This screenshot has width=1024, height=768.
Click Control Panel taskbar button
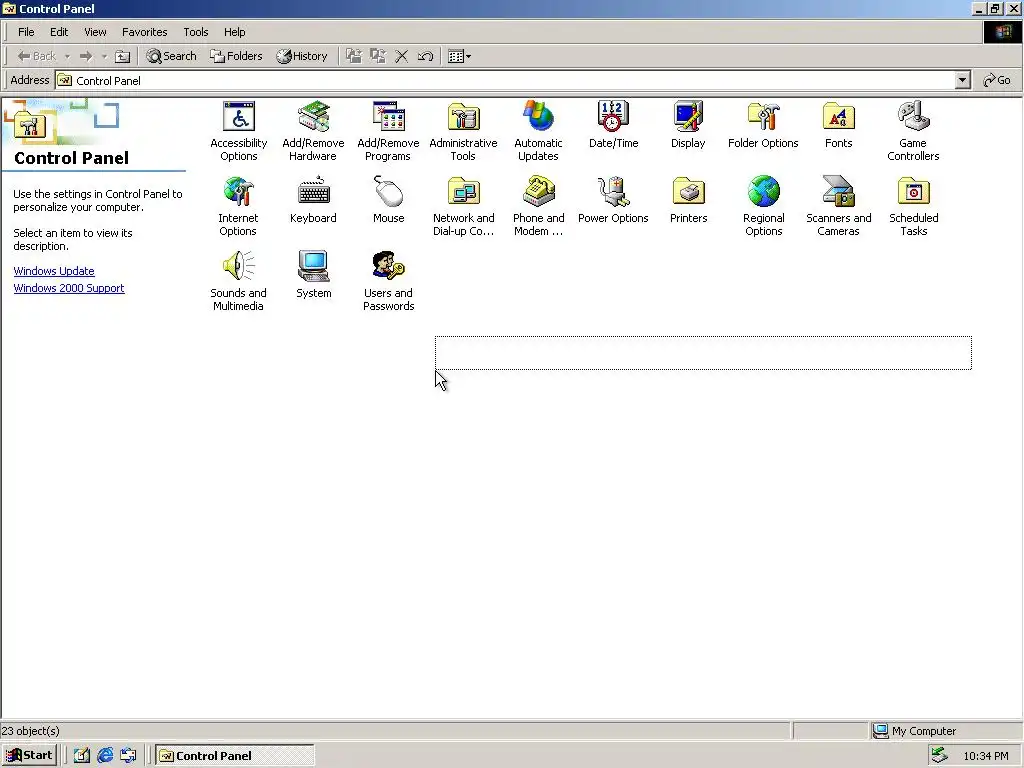point(235,756)
